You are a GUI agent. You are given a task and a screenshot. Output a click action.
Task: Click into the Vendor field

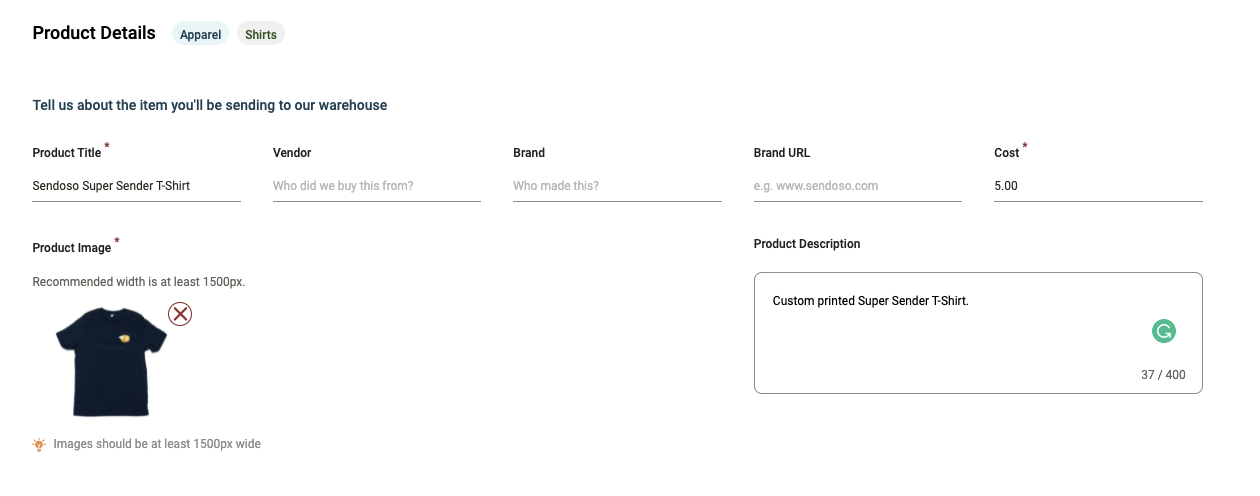376,186
